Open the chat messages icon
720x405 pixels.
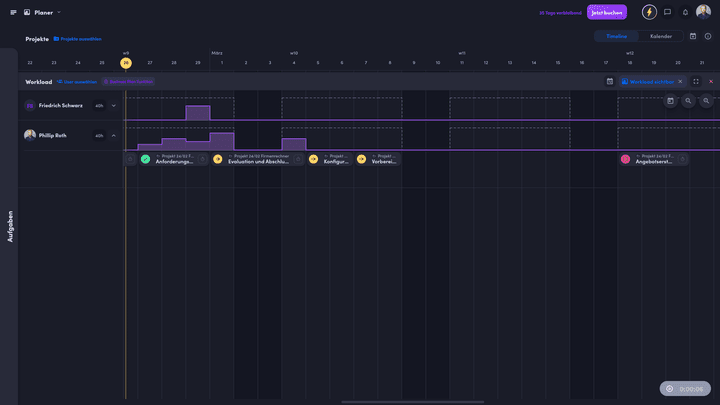click(667, 12)
